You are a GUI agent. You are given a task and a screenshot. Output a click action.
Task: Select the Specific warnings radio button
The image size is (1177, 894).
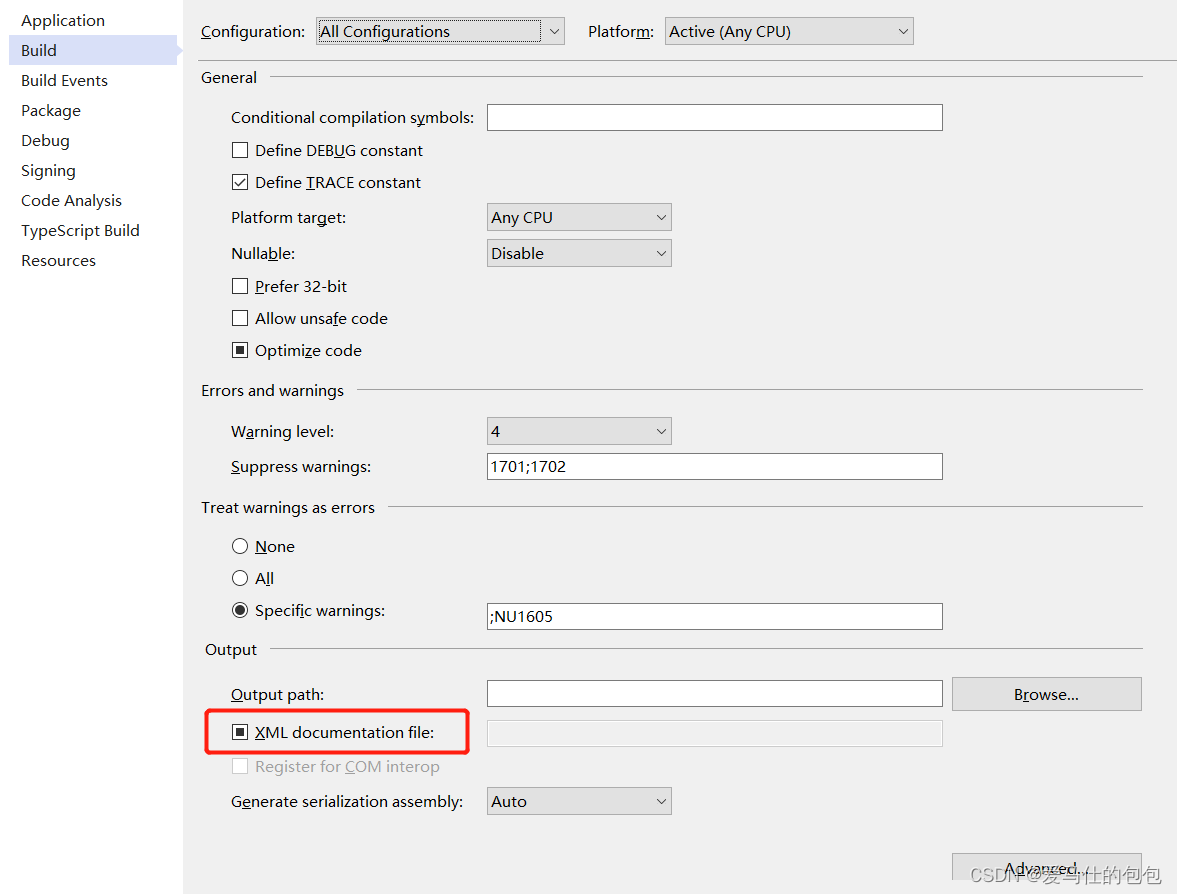tap(239, 610)
